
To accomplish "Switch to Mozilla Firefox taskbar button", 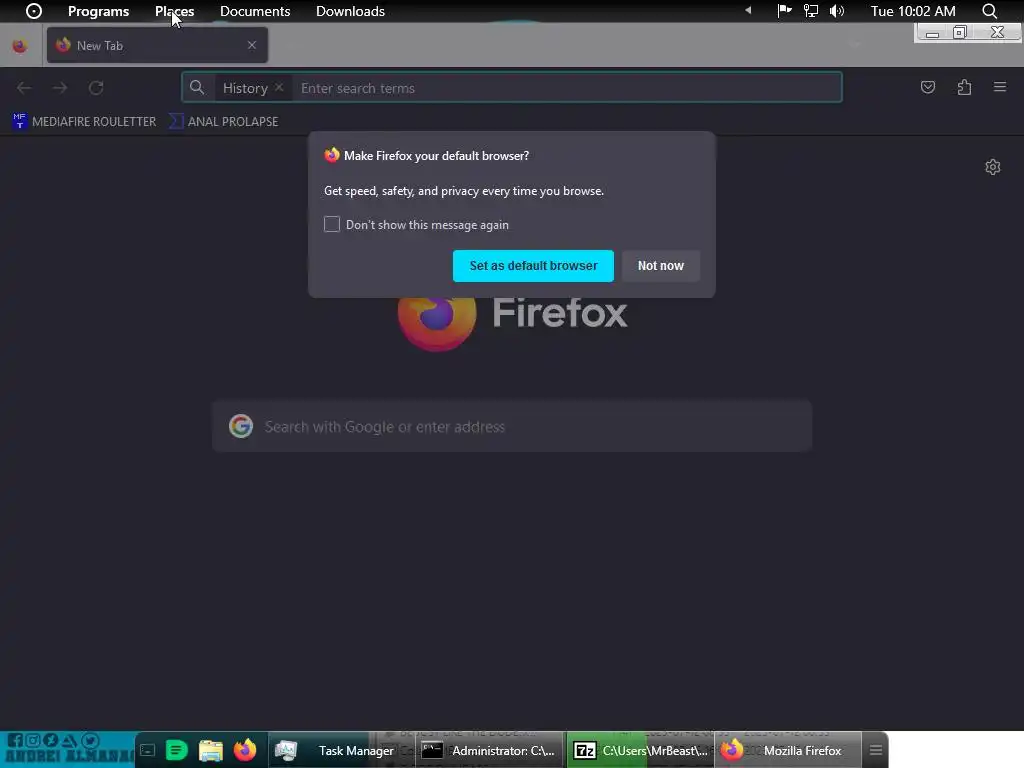I will click(789, 750).
